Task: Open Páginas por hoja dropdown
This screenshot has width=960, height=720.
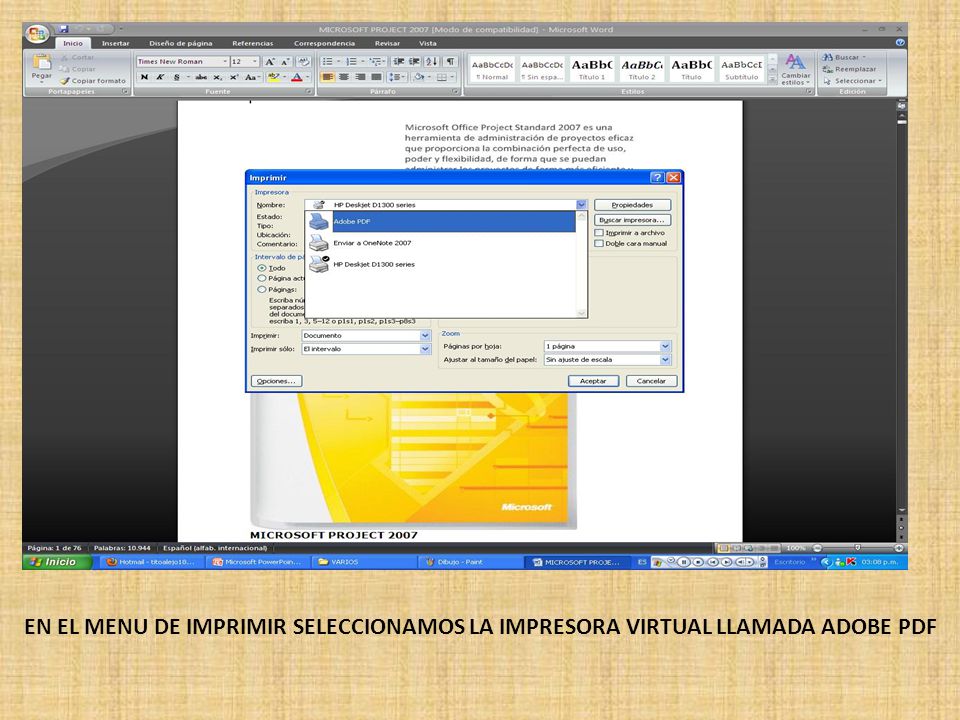Action: point(666,347)
